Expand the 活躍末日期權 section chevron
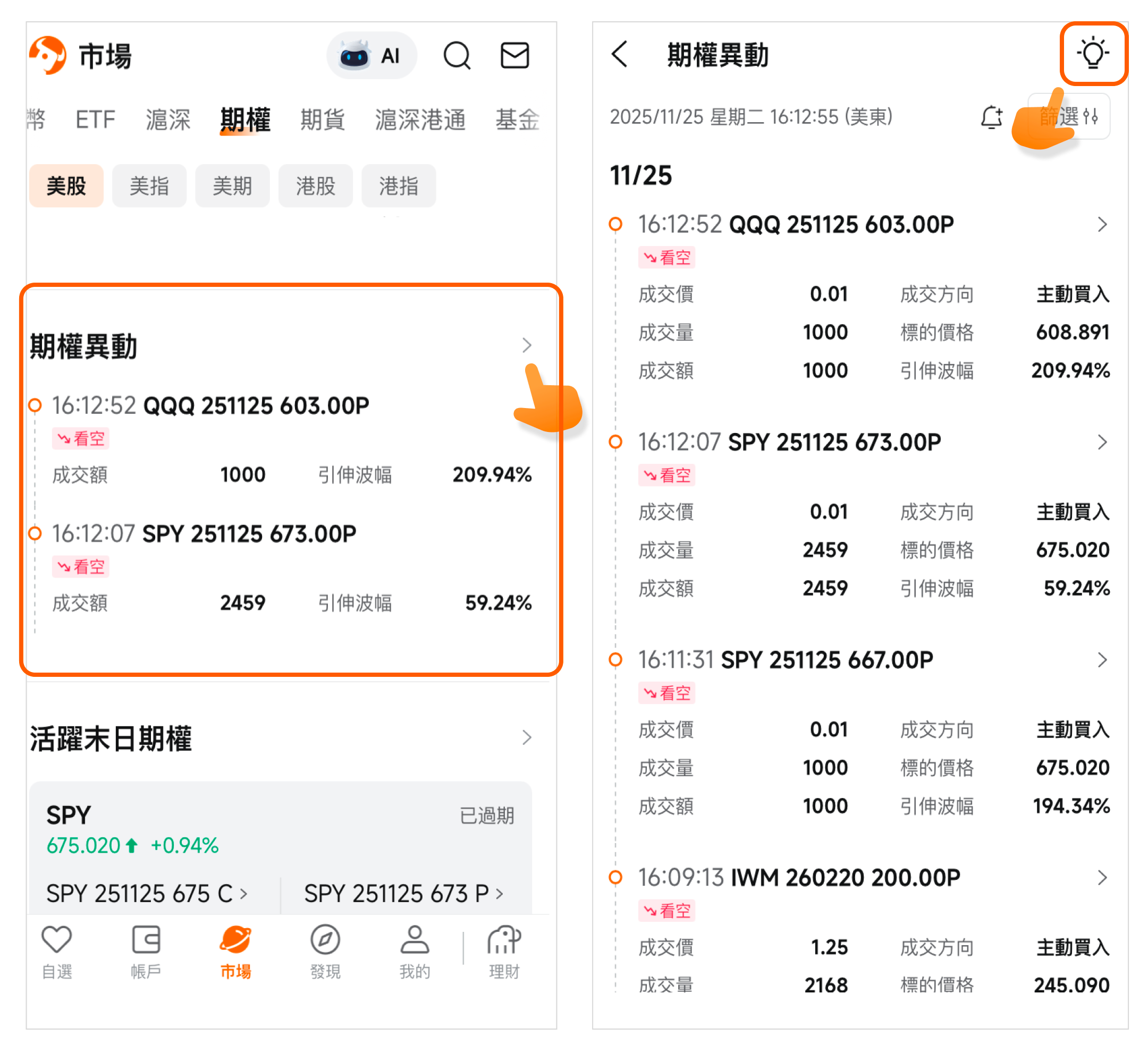 click(x=527, y=738)
